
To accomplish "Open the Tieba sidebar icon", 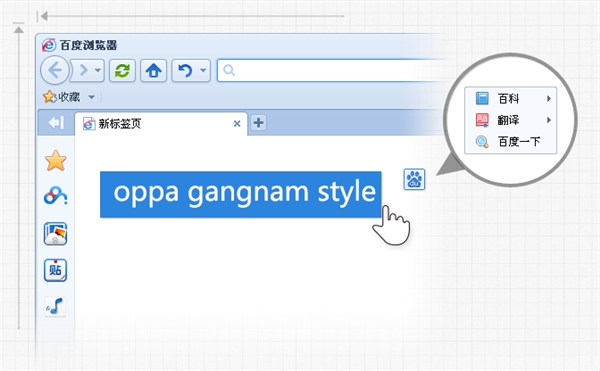I will pyautogui.click(x=55, y=270).
